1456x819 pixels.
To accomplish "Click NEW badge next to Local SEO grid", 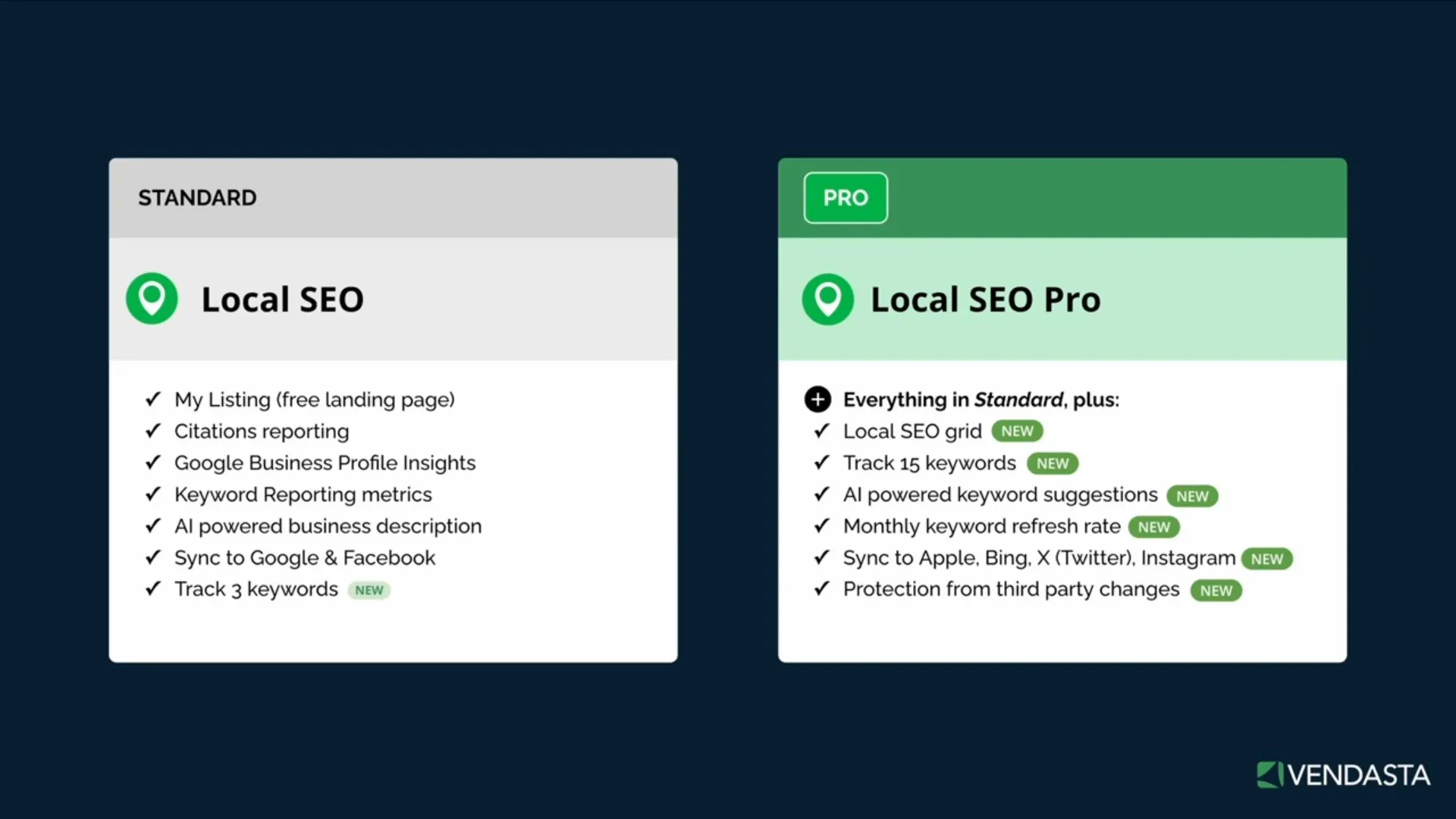I will tap(1017, 431).
